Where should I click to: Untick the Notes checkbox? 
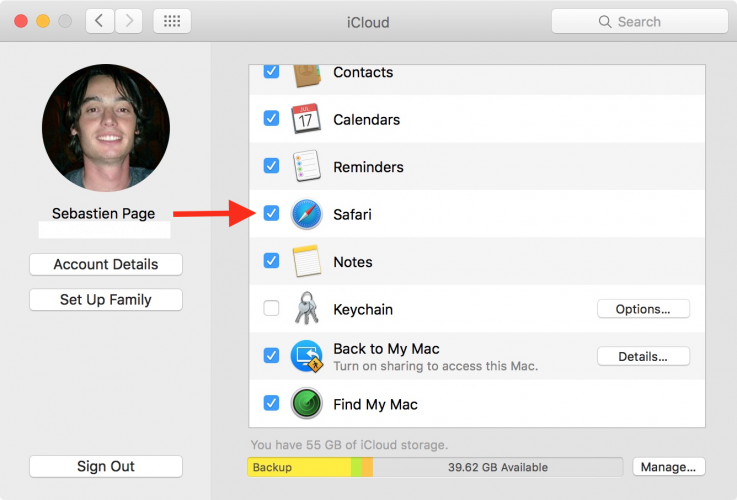pyautogui.click(x=271, y=260)
